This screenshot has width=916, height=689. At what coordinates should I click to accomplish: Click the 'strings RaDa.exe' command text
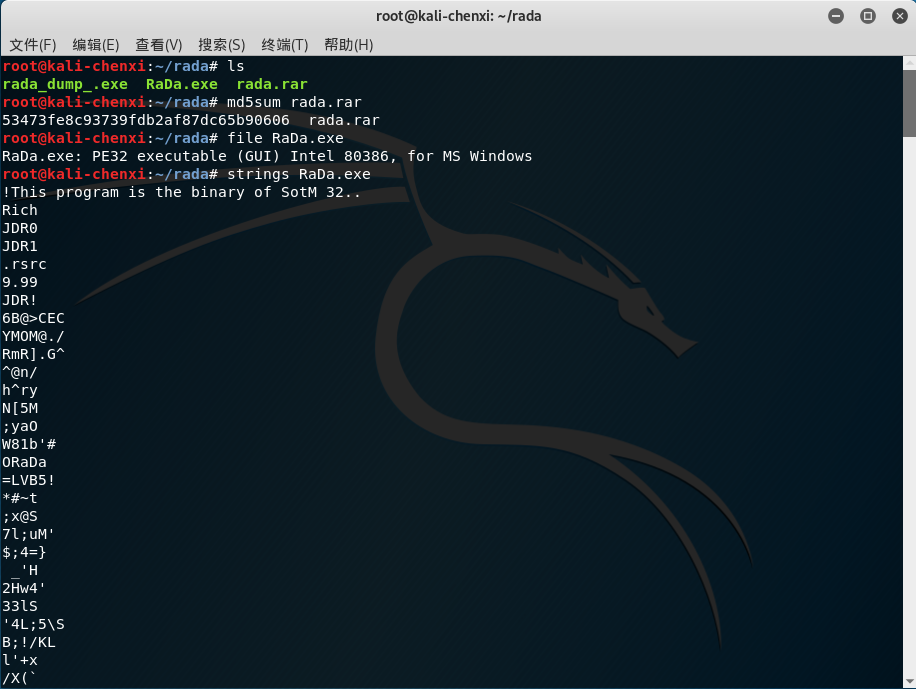(299, 175)
